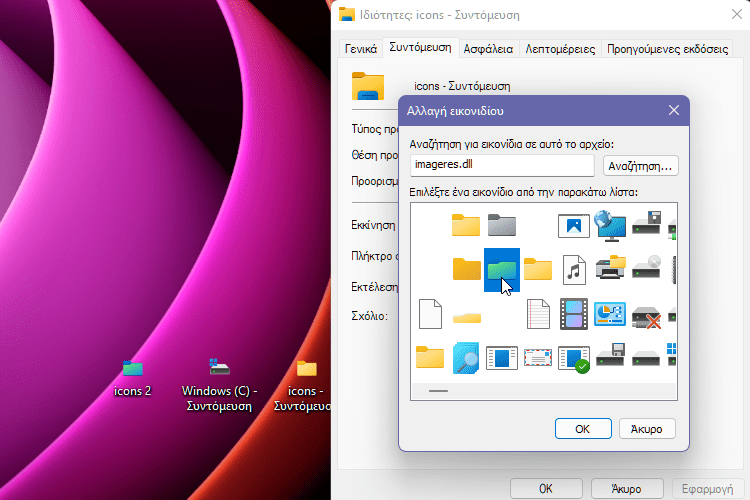The image size is (750, 500).
Task: Choose the documents with magnifier search icon
Action: click(x=465, y=358)
